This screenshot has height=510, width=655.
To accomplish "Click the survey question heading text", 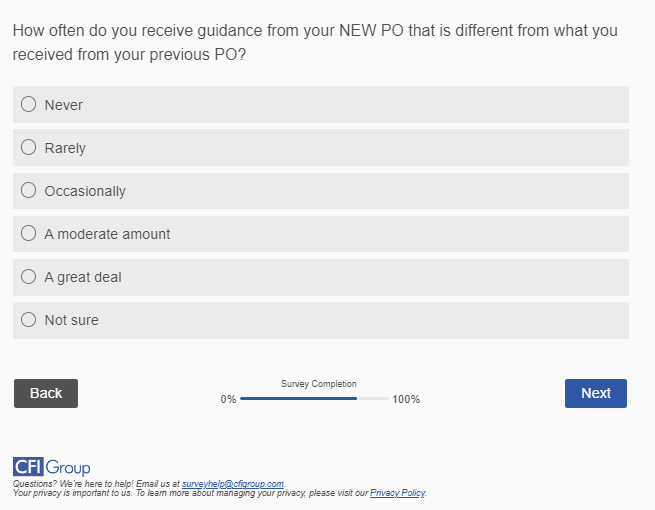I will click(x=315, y=42).
